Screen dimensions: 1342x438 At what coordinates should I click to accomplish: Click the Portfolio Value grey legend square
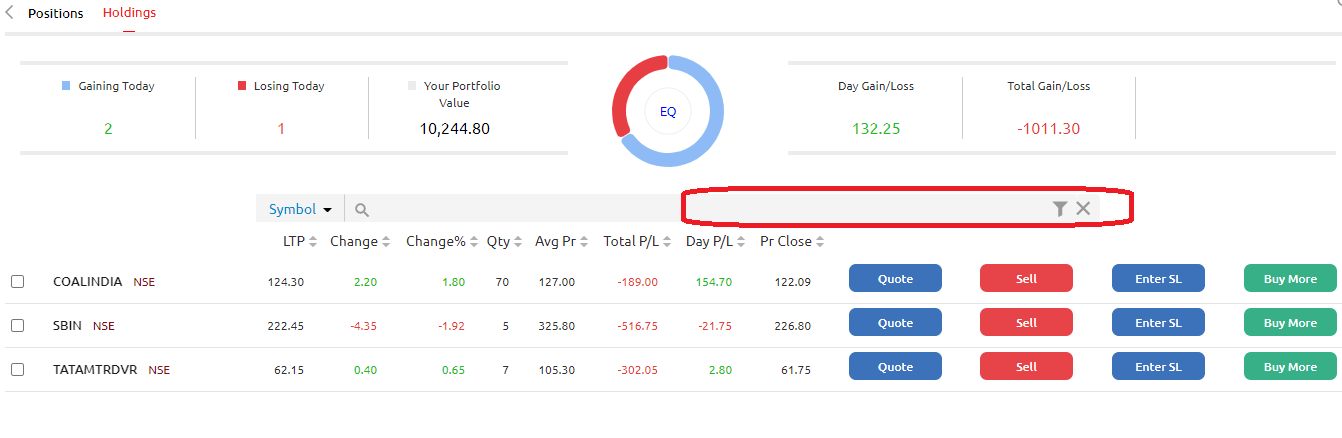click(x=412, y=86)
